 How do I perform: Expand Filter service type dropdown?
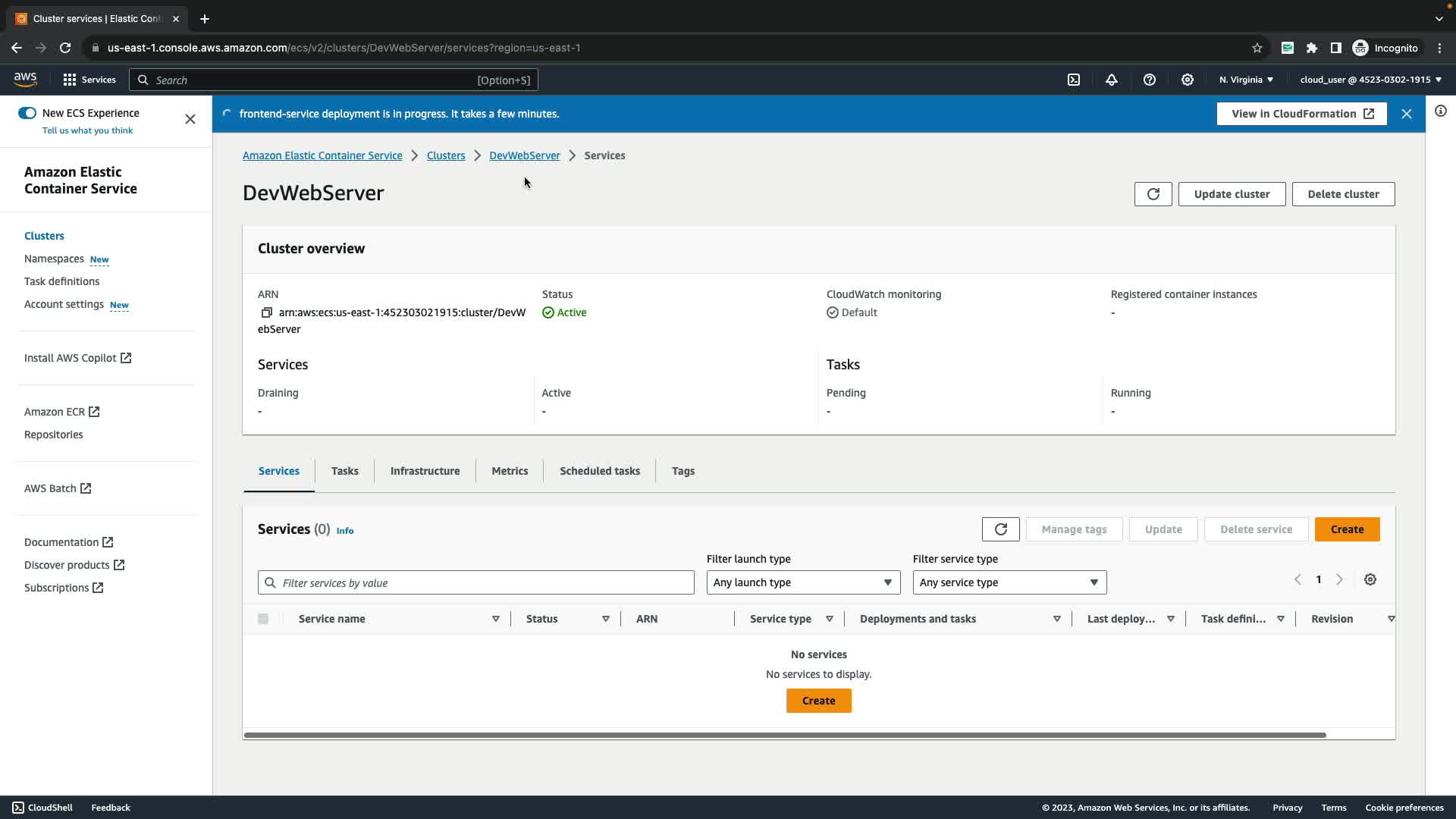pos(1009,582)
